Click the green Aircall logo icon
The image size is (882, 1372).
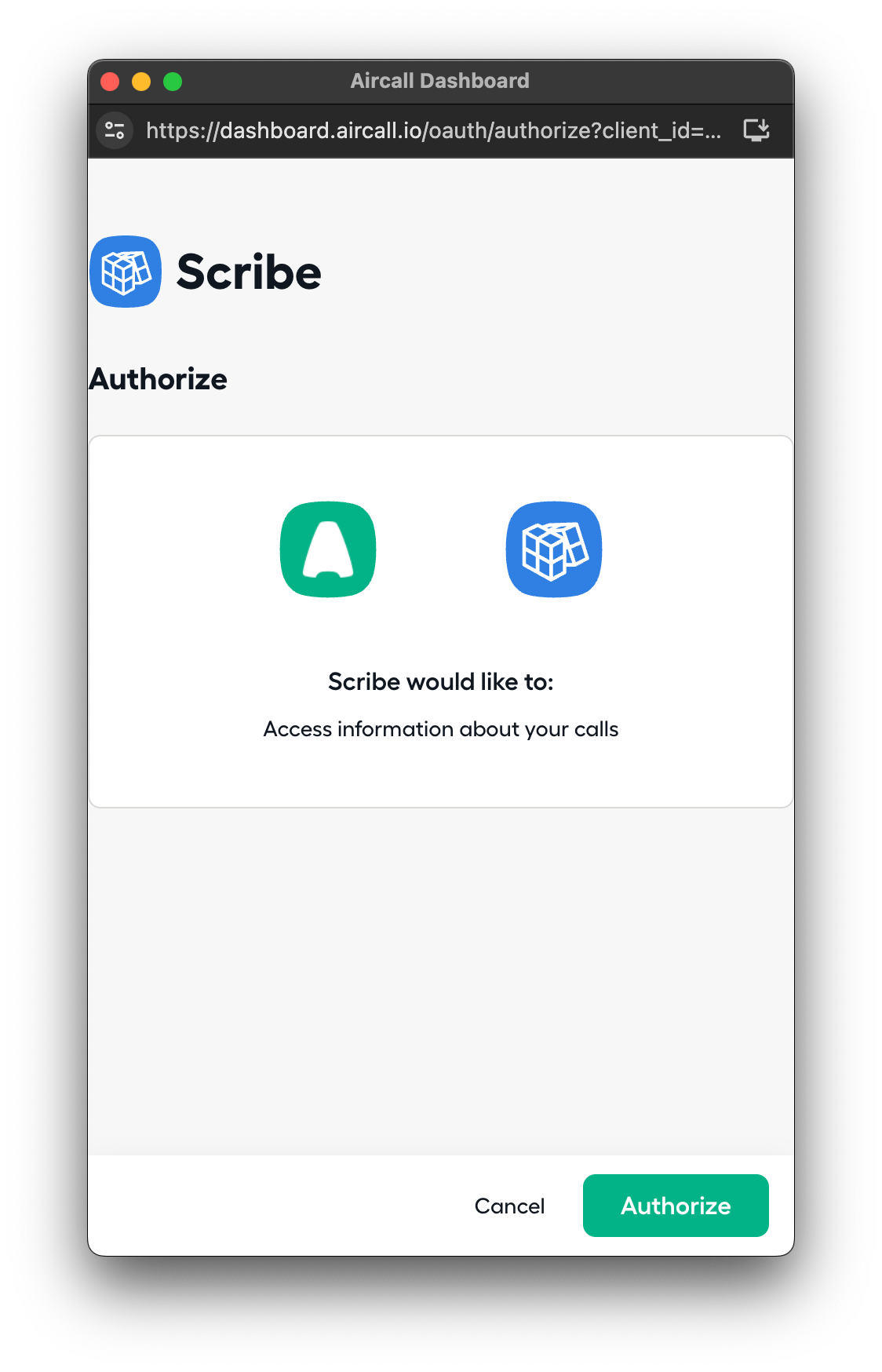coord(328,549)
